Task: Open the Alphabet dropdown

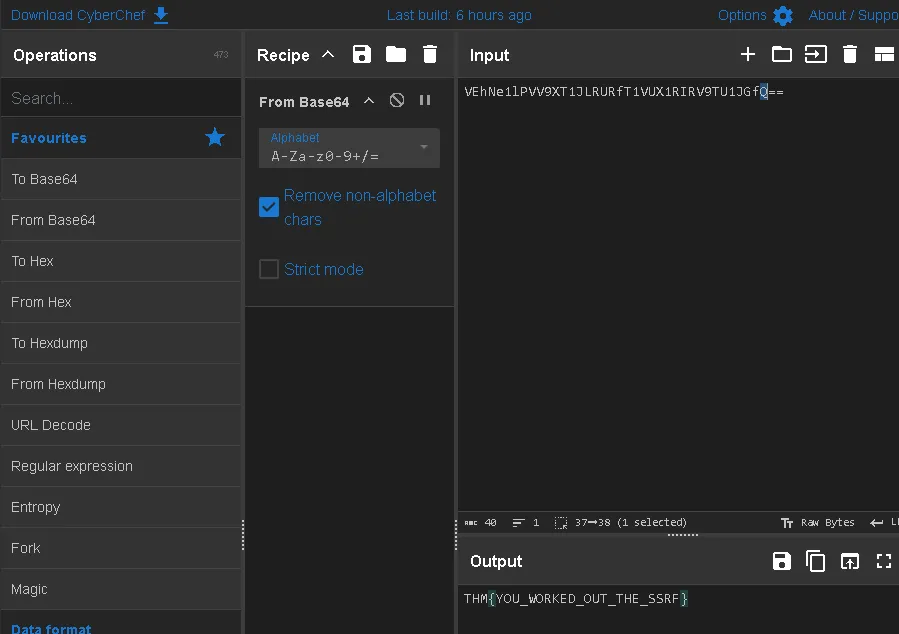Action: pyautogui.click(x=349, y=148)
